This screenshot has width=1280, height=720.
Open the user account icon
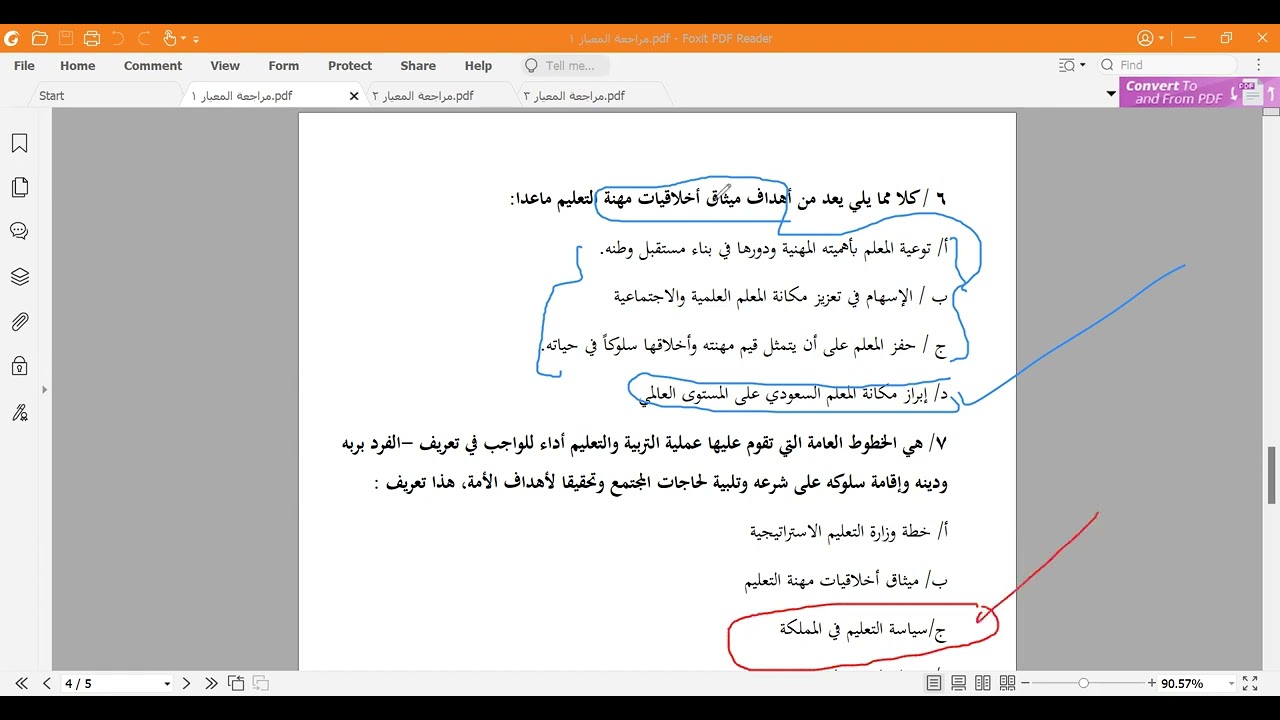(1146, 38)
